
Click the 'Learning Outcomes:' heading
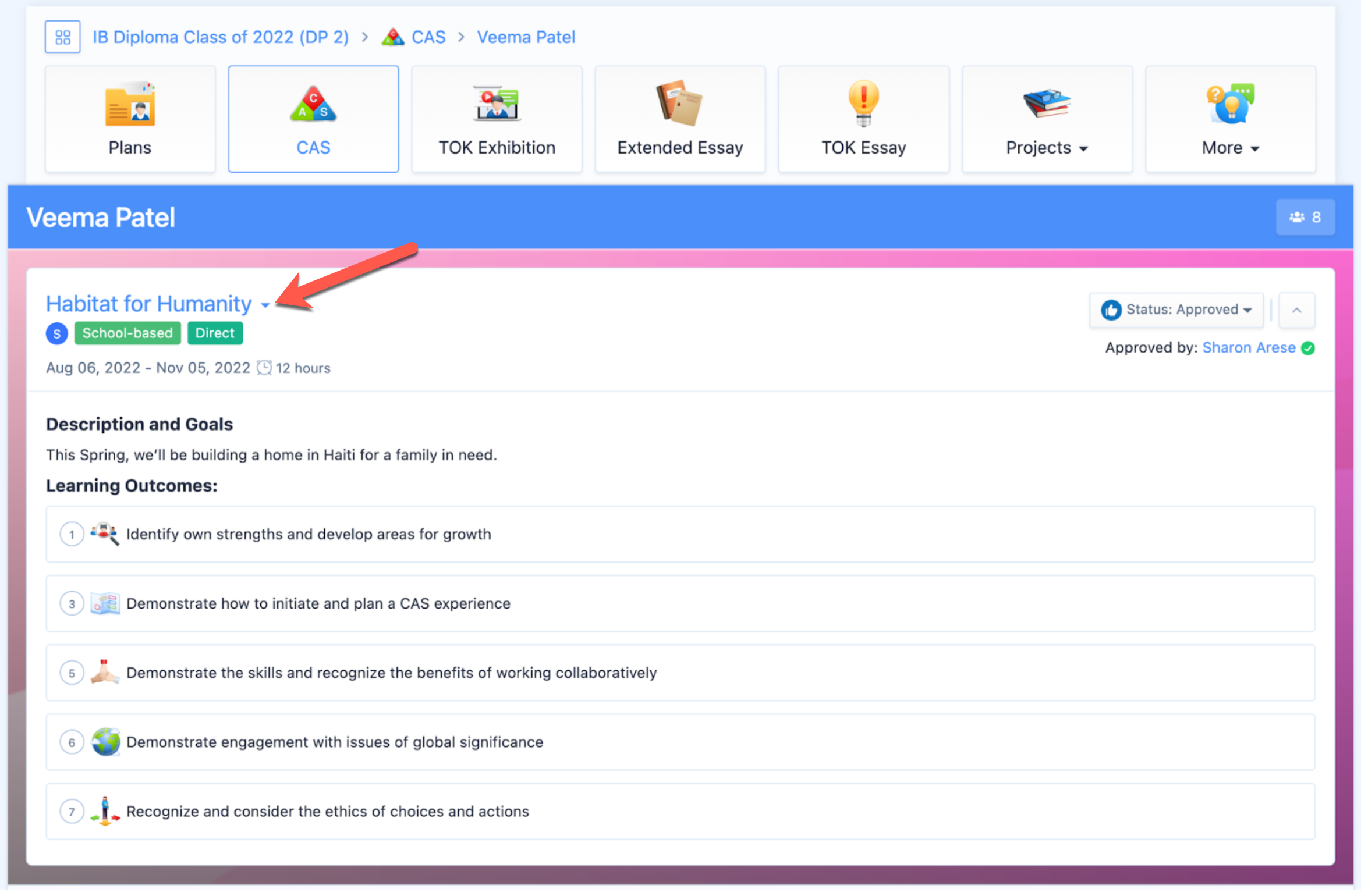[132, 486]
